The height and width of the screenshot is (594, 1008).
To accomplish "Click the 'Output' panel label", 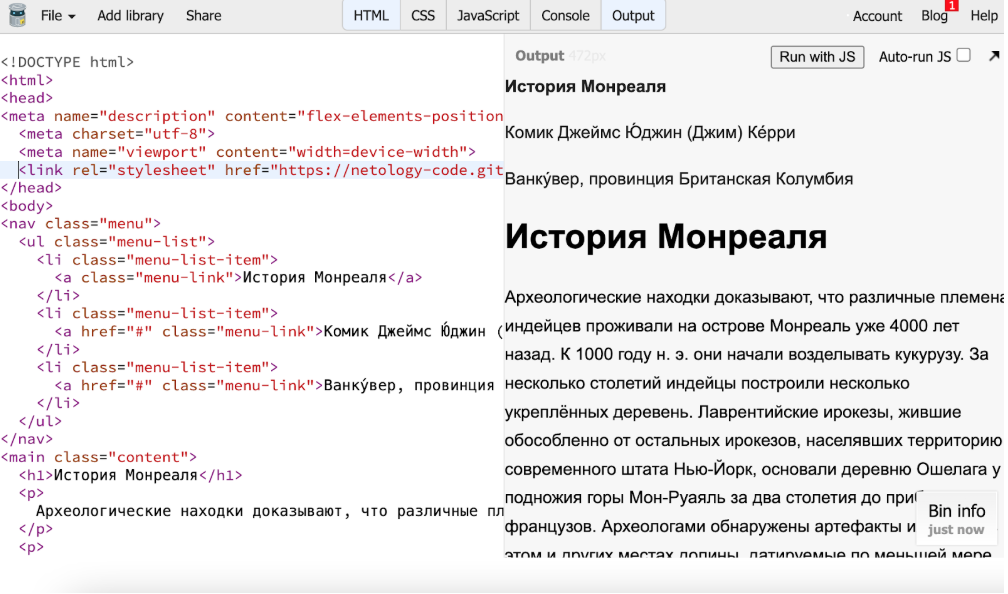I will 539,56.
